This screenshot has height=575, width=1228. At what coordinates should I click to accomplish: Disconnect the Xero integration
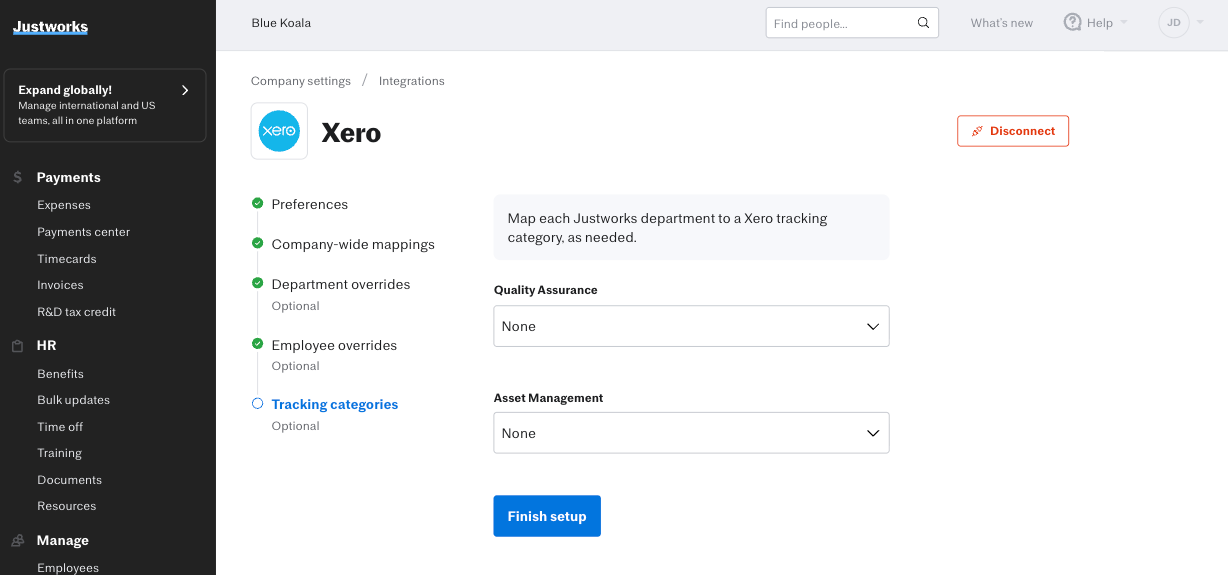click(x=1012, y=131)
